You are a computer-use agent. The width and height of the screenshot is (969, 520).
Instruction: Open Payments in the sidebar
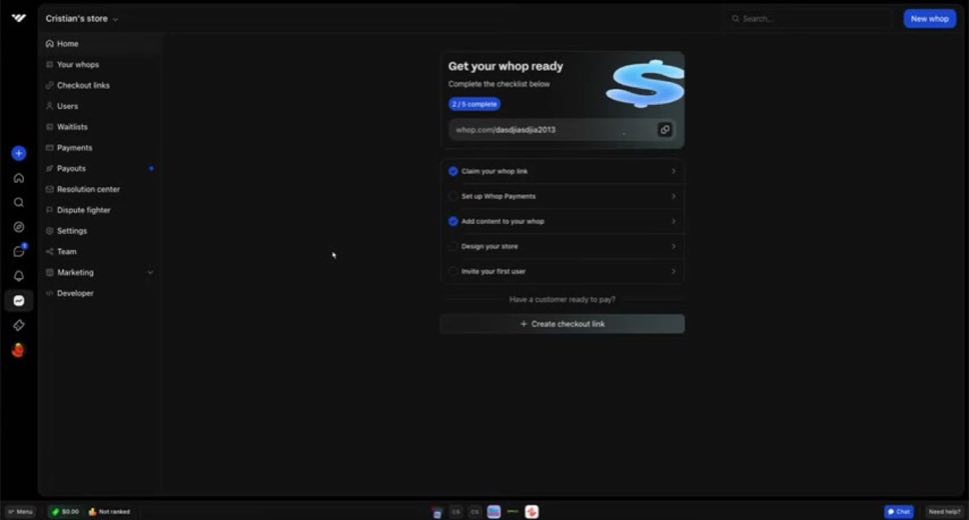tap(100, 148)
